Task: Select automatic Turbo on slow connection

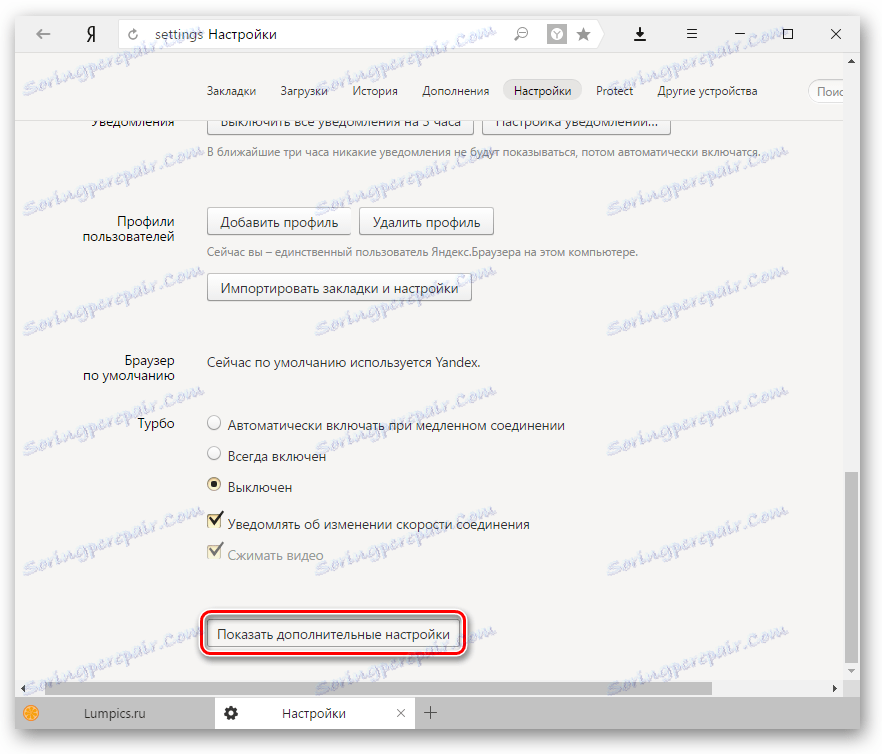Action: 214,423
